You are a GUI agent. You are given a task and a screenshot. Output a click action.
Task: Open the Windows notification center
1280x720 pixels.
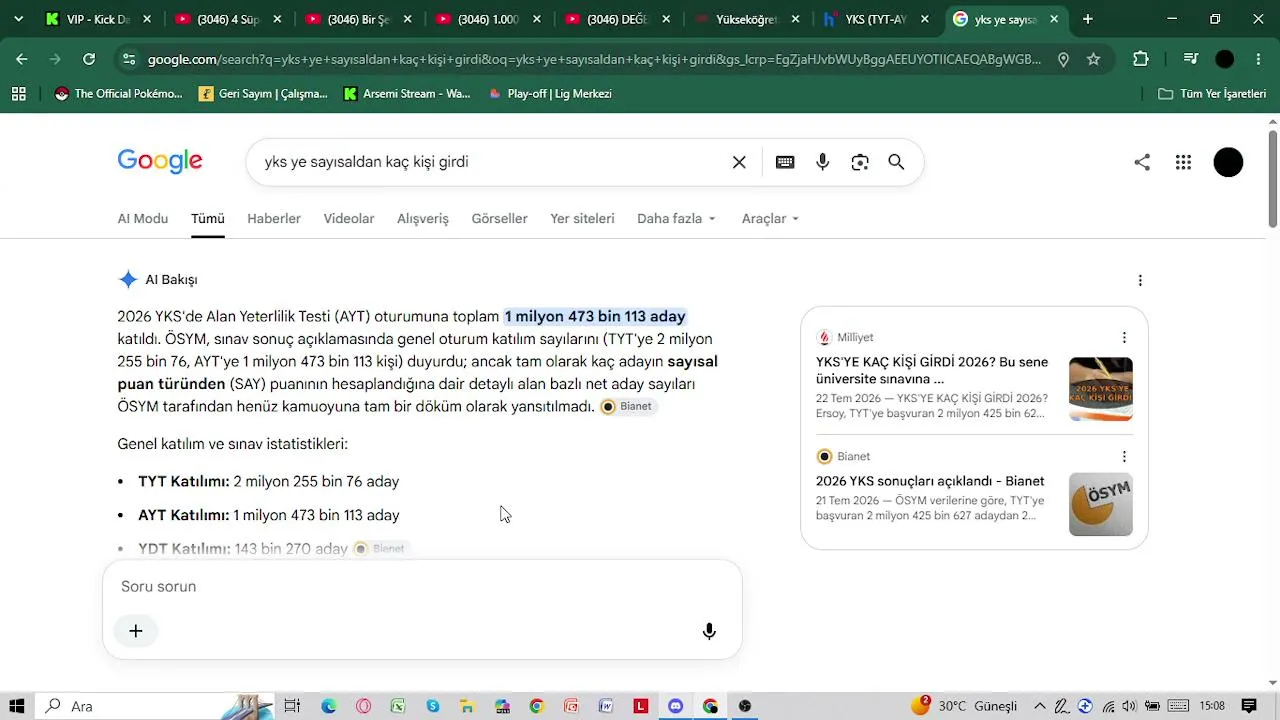point(1249,706)
